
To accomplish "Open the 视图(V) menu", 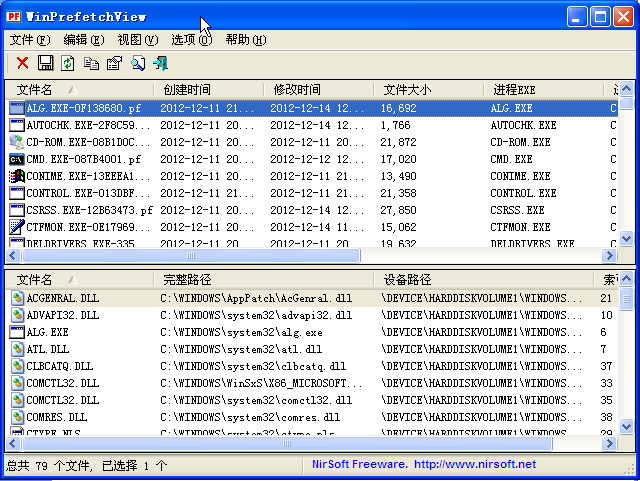I will tap(138, 40).
